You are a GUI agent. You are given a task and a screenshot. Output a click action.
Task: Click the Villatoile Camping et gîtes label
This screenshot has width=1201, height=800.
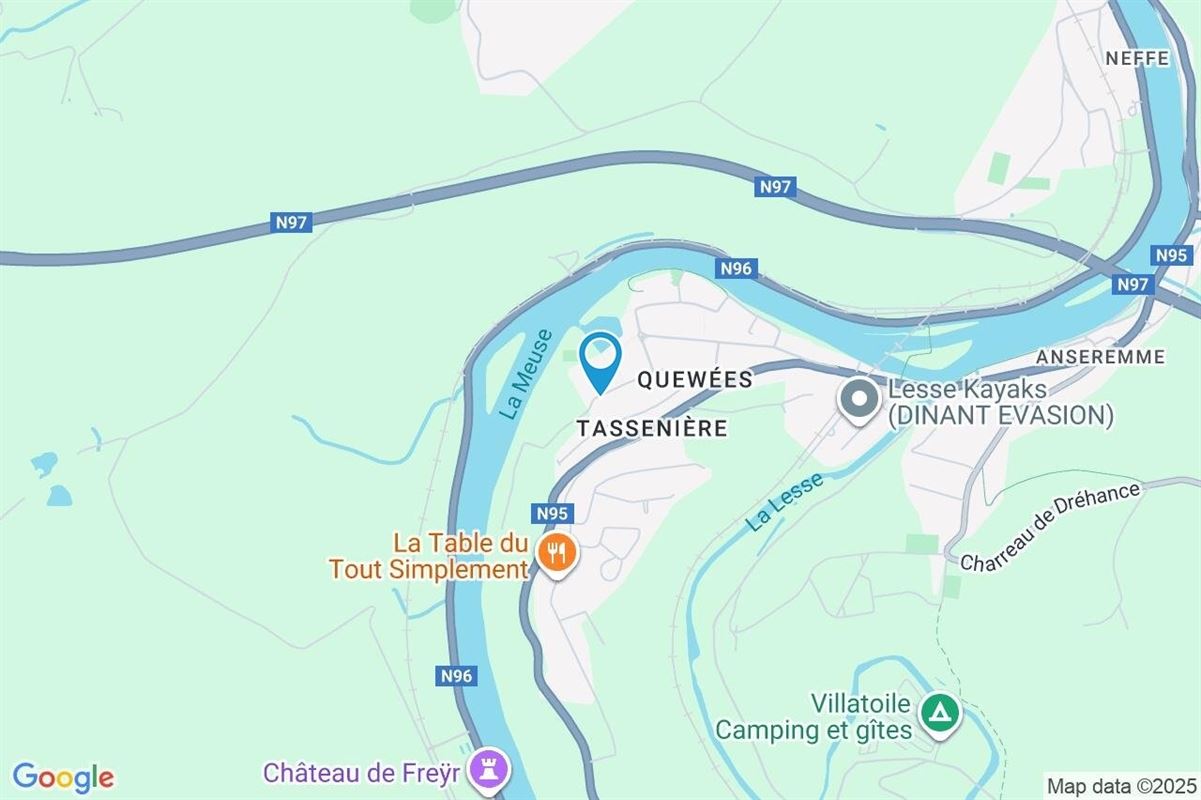click(814, 717)
